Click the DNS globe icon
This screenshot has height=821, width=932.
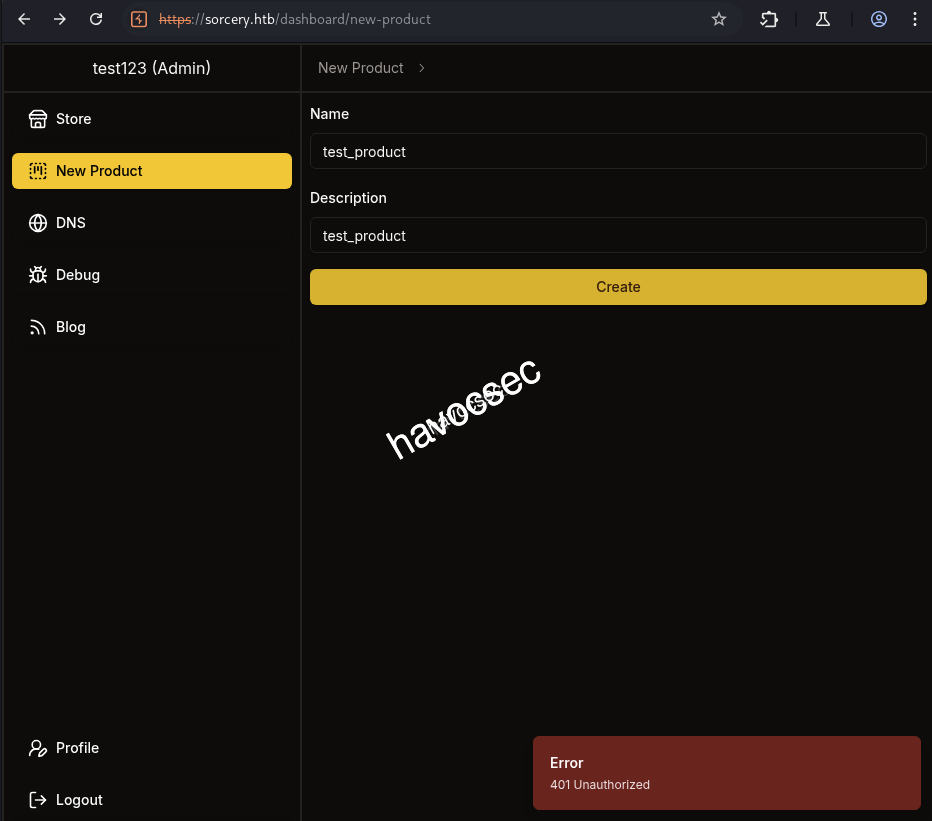click(x=38, y=223)
